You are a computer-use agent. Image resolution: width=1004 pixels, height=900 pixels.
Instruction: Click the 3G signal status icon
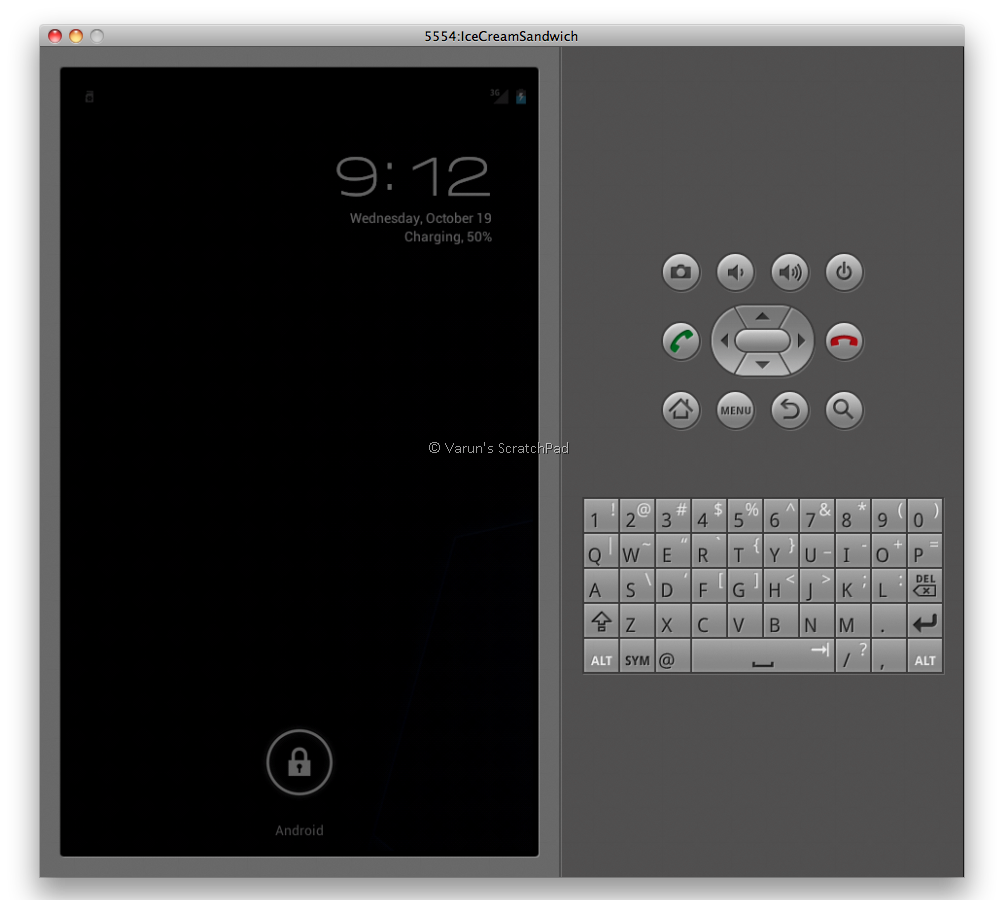pyautogui.click(x=499, y=96)
